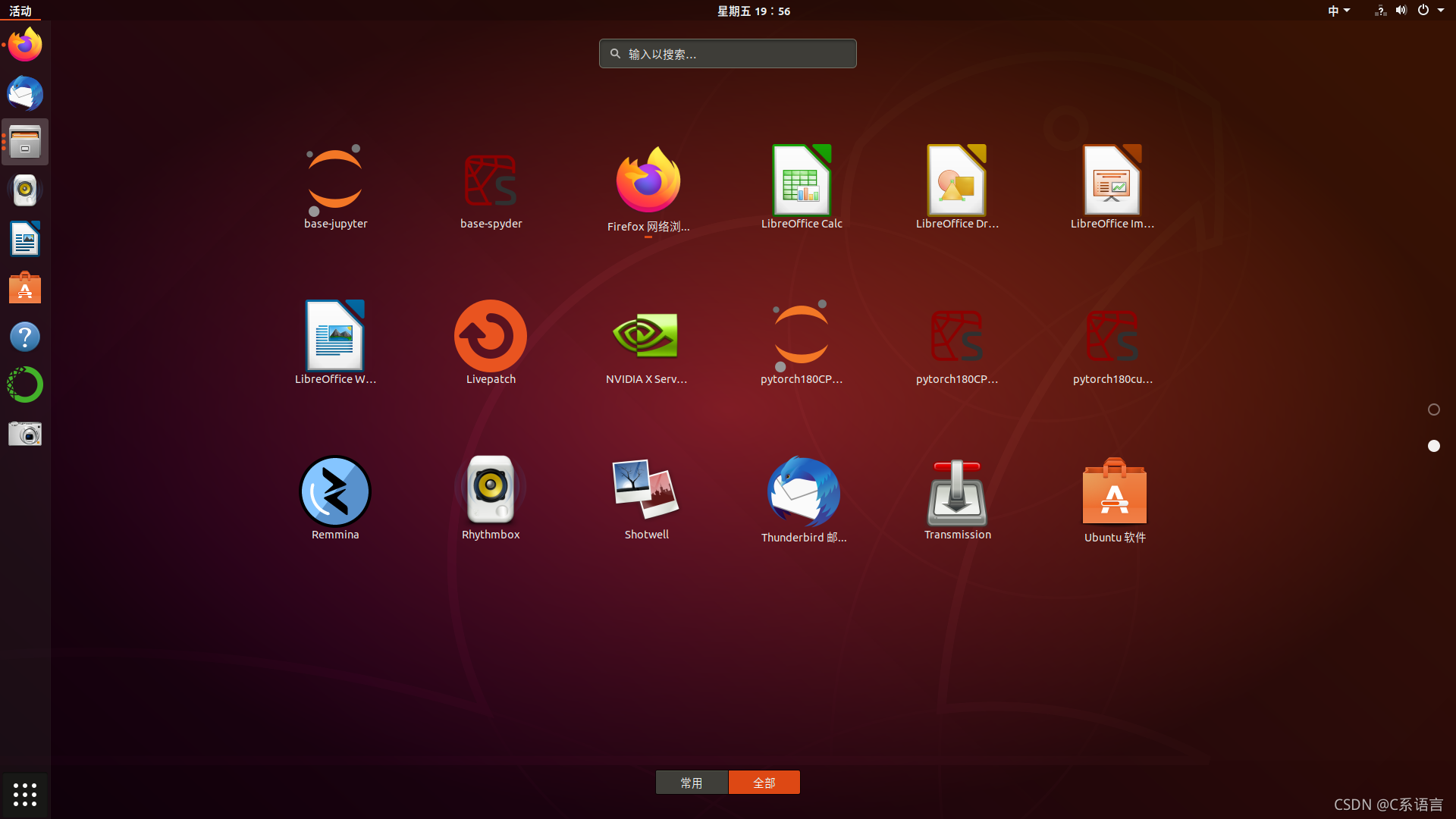Screen dimensions: 1456x819
Task: Open LibreOffice Writer from the dock
Action: (x=25, y=239)
